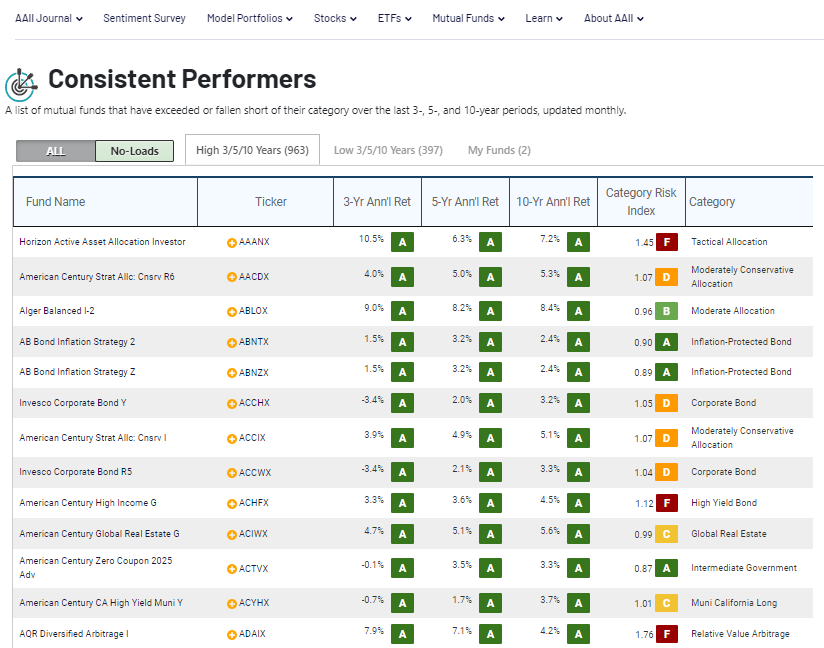This screenshot has width=824, height=648.
Task: Go to the Sentiment Survey page
Action: 144,17
